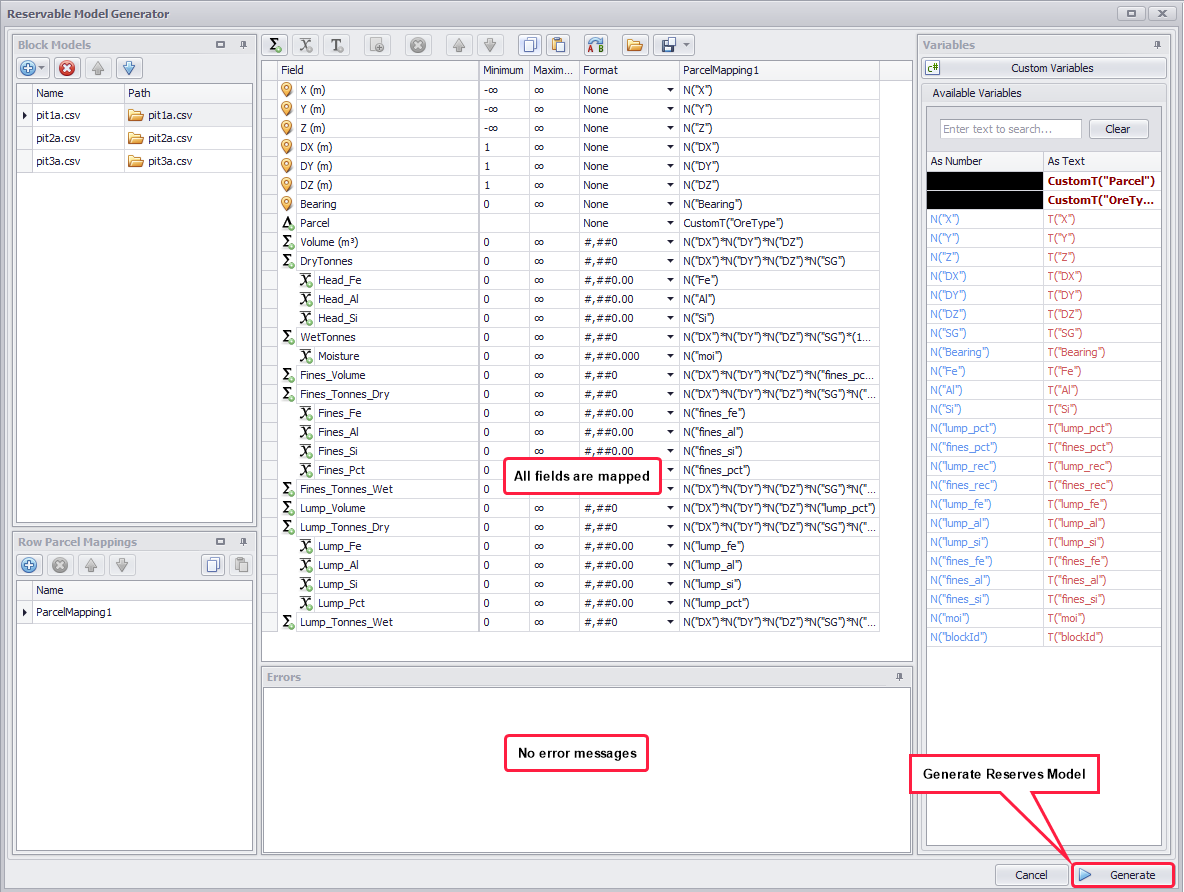The height and width of the screenshot is (892, 1184).
Task: Click the add summed field (sigma) toolbar icon
Action: [275, 45]
